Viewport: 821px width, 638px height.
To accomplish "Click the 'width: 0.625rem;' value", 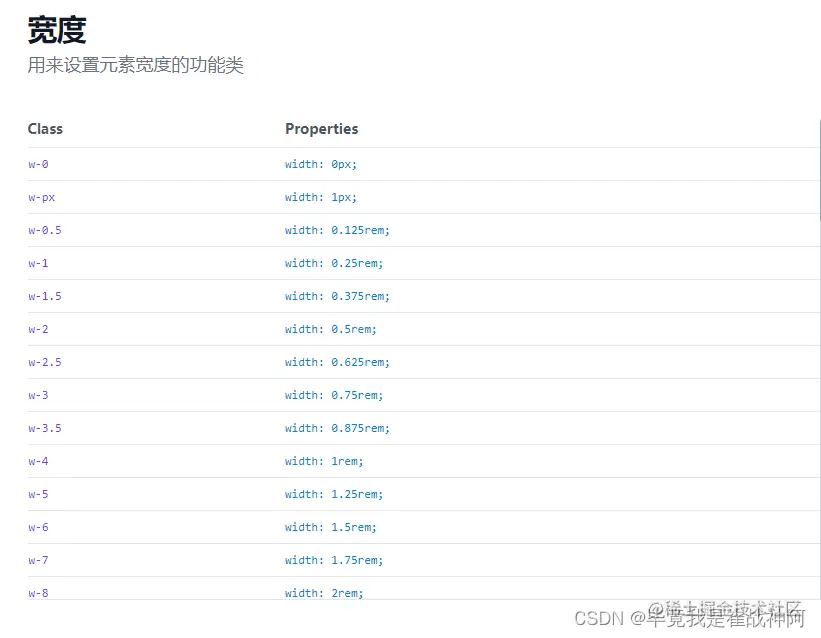I will pyautogui.click(x=337, y=362).
